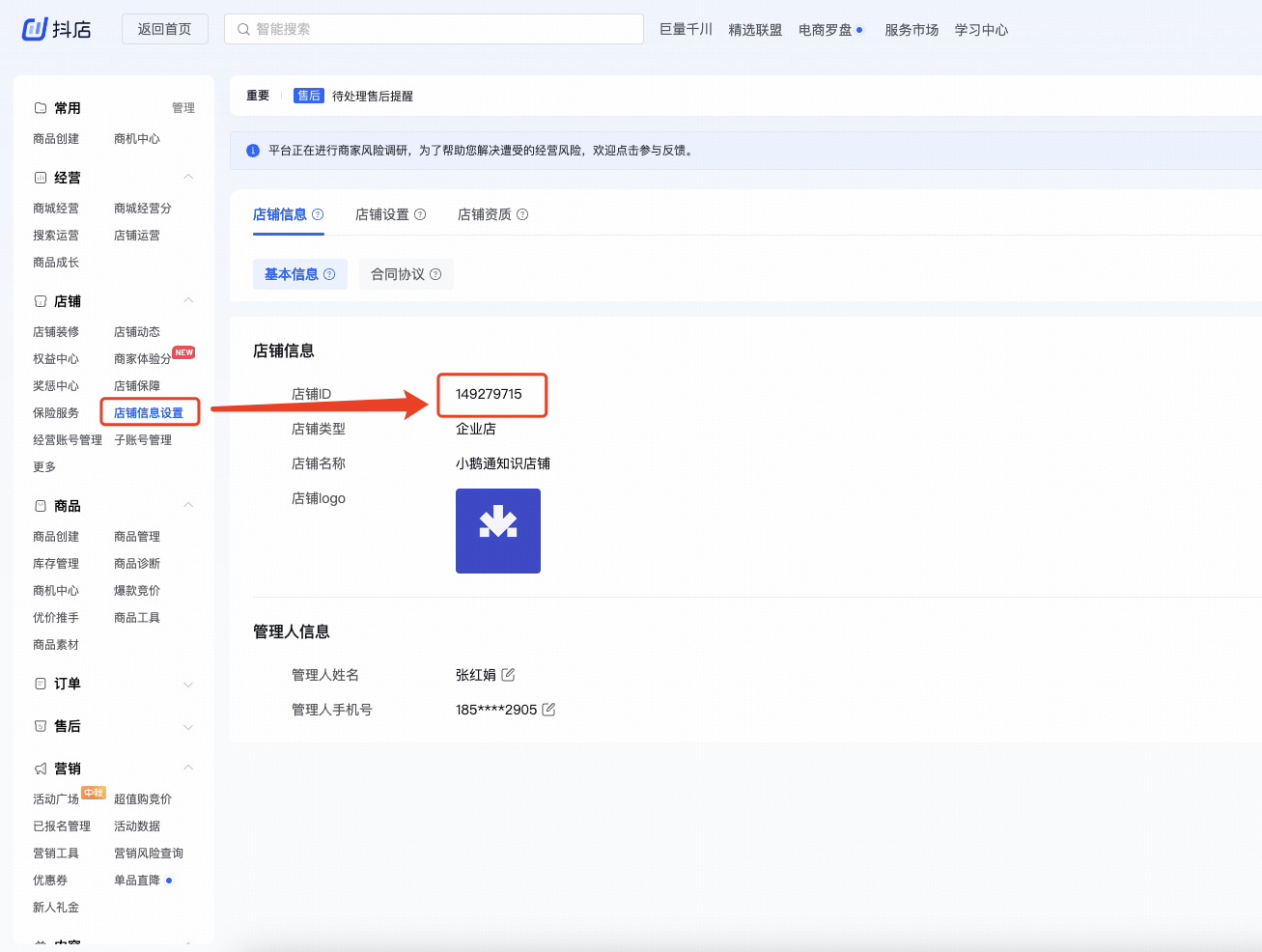This screenshot has width=1262, height=952.
Task: Click the 售后 section icon
Action: coord(41,726)
